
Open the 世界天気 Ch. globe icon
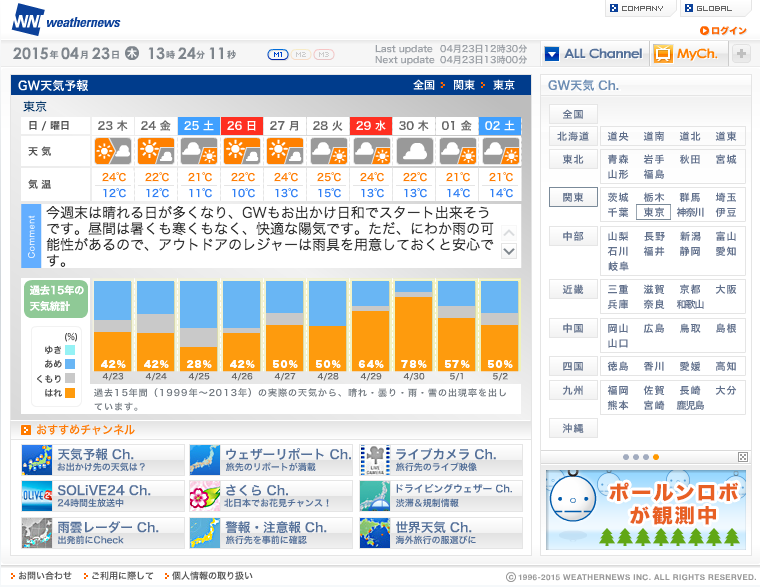pyautogui.click(x=375, y=533)
